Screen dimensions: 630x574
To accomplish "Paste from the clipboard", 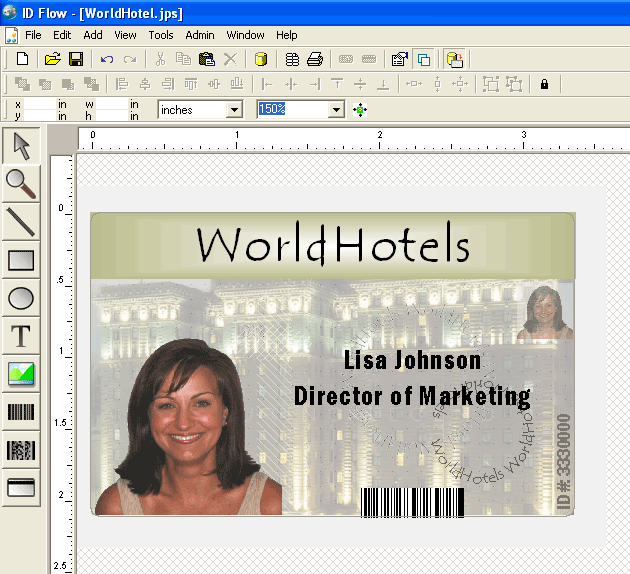I will (x=207, y=59).
